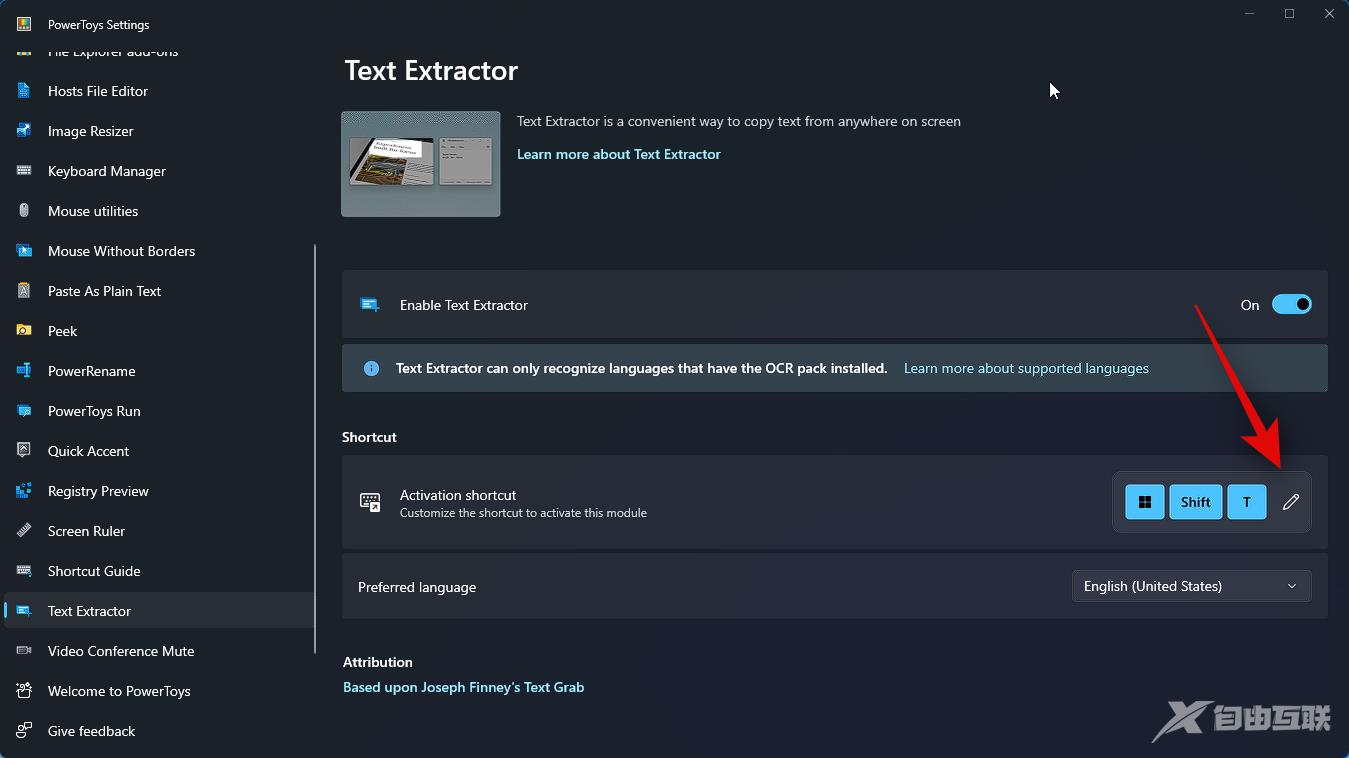Viewport: 1349px width, 758px height.
Task: Turn off the Enable Text Extractor toggle
Action: pos(1291,305)
